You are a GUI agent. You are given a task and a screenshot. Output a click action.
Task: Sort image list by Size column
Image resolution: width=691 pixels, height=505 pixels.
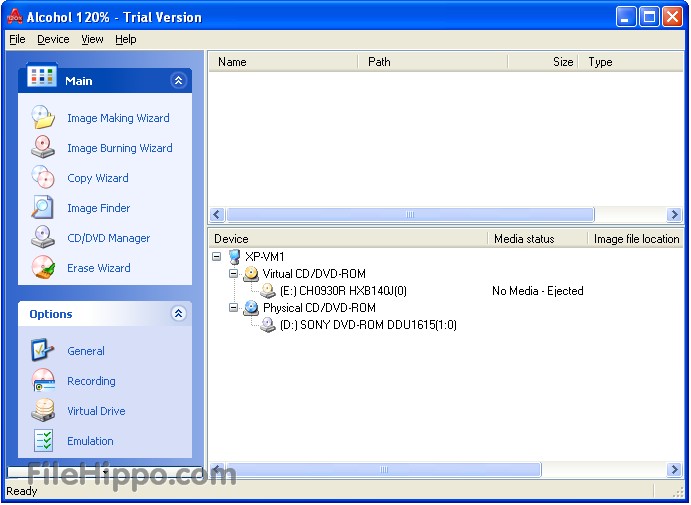(x=542, y=62)
